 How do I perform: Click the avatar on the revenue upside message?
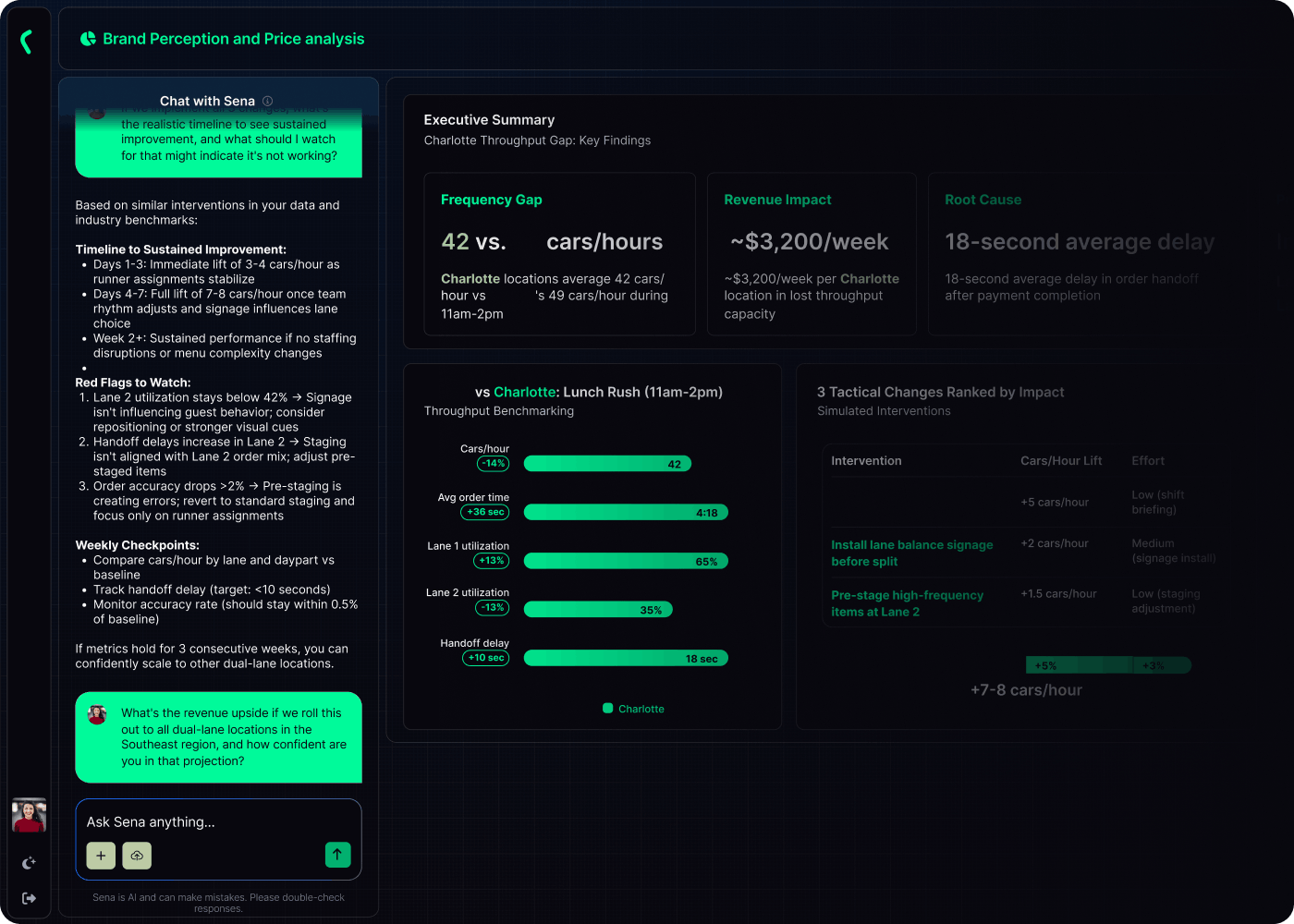(x=97, y=713)
